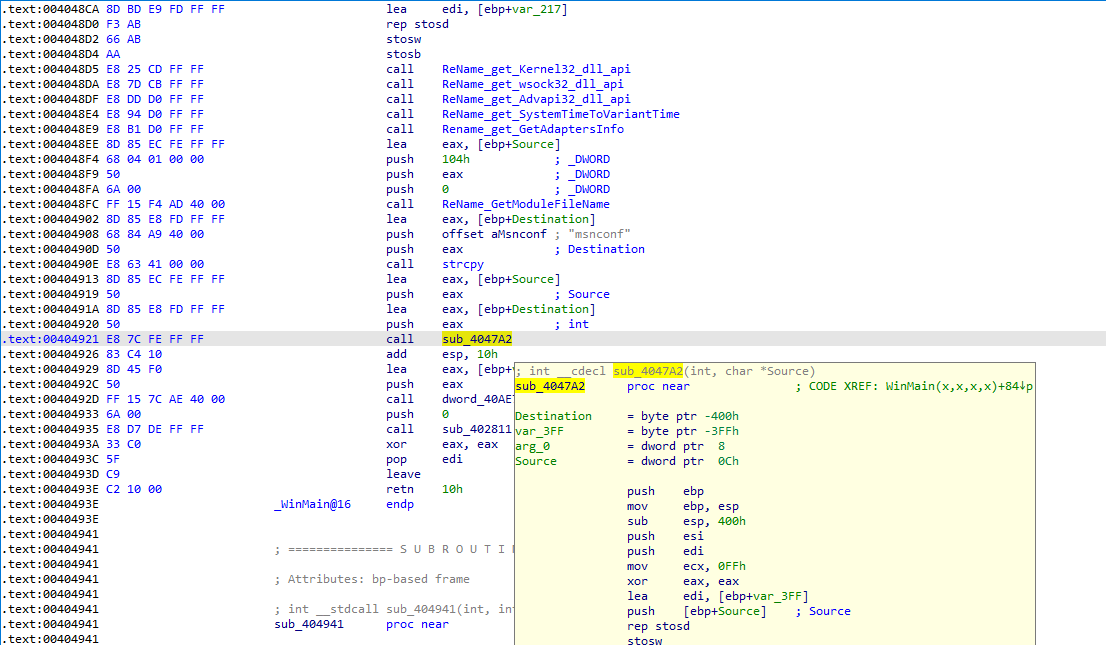Click rep stosd instruction at 004048D0
This screenshot has width=1106, height=645.
(417, 24)
